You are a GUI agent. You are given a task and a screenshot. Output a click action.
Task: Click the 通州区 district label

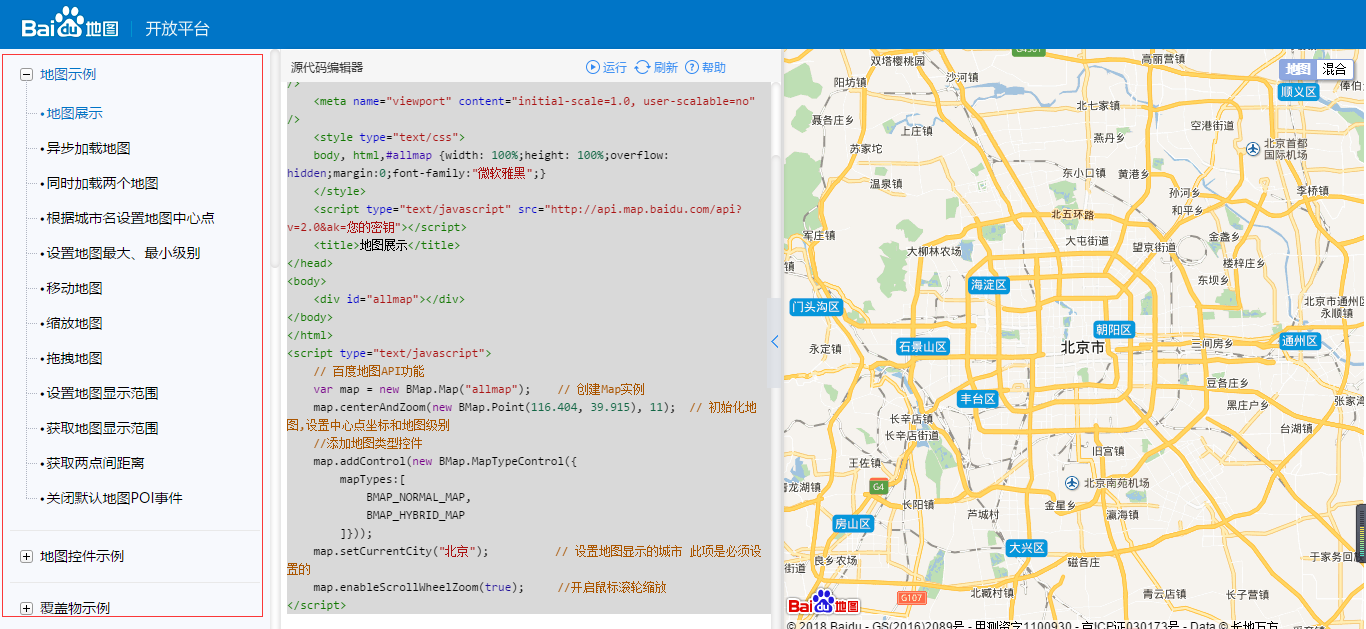1300,341
